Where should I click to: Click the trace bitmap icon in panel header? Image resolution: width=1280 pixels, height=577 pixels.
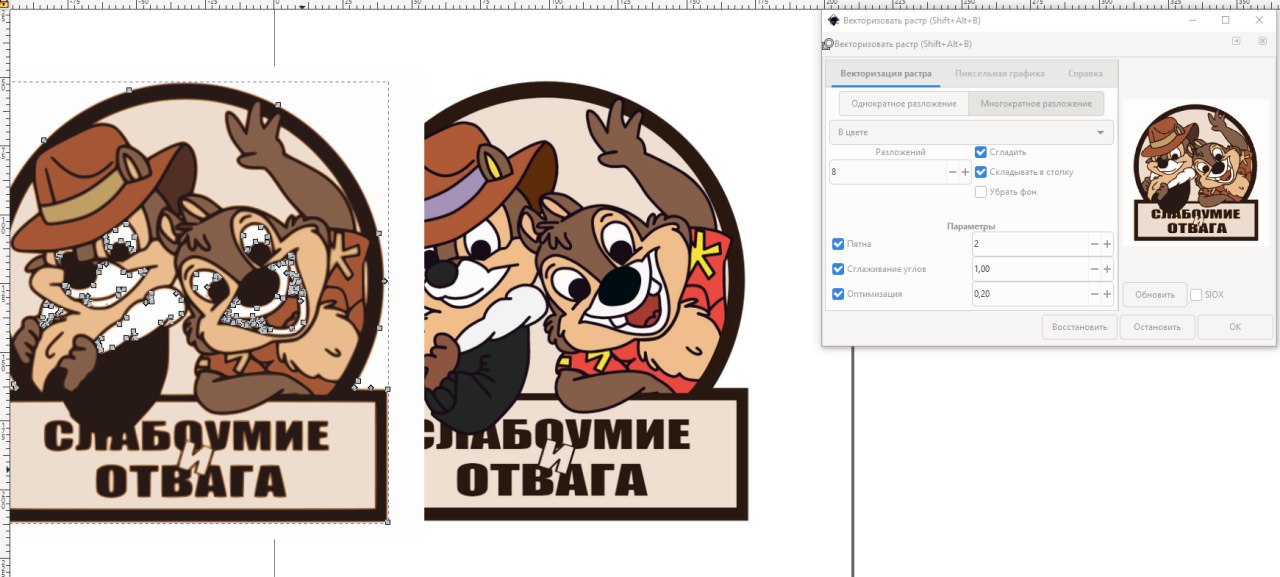pos(827,44)
